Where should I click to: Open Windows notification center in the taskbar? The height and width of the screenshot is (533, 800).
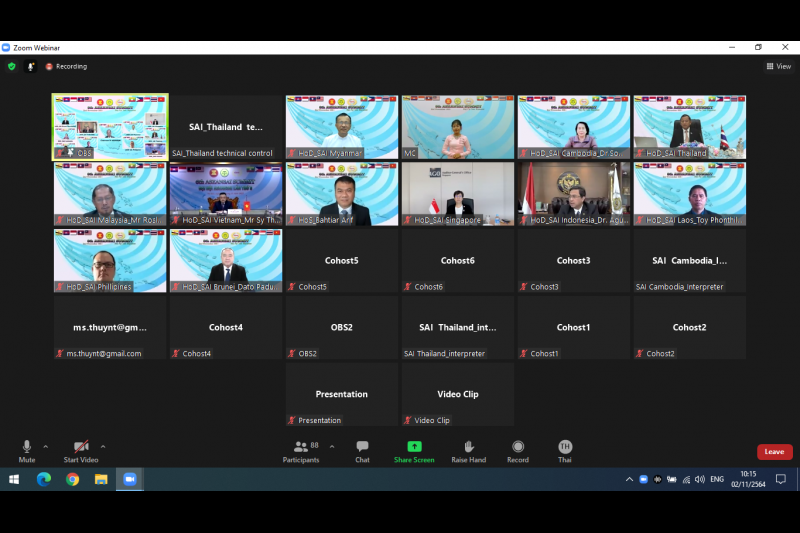781,479
